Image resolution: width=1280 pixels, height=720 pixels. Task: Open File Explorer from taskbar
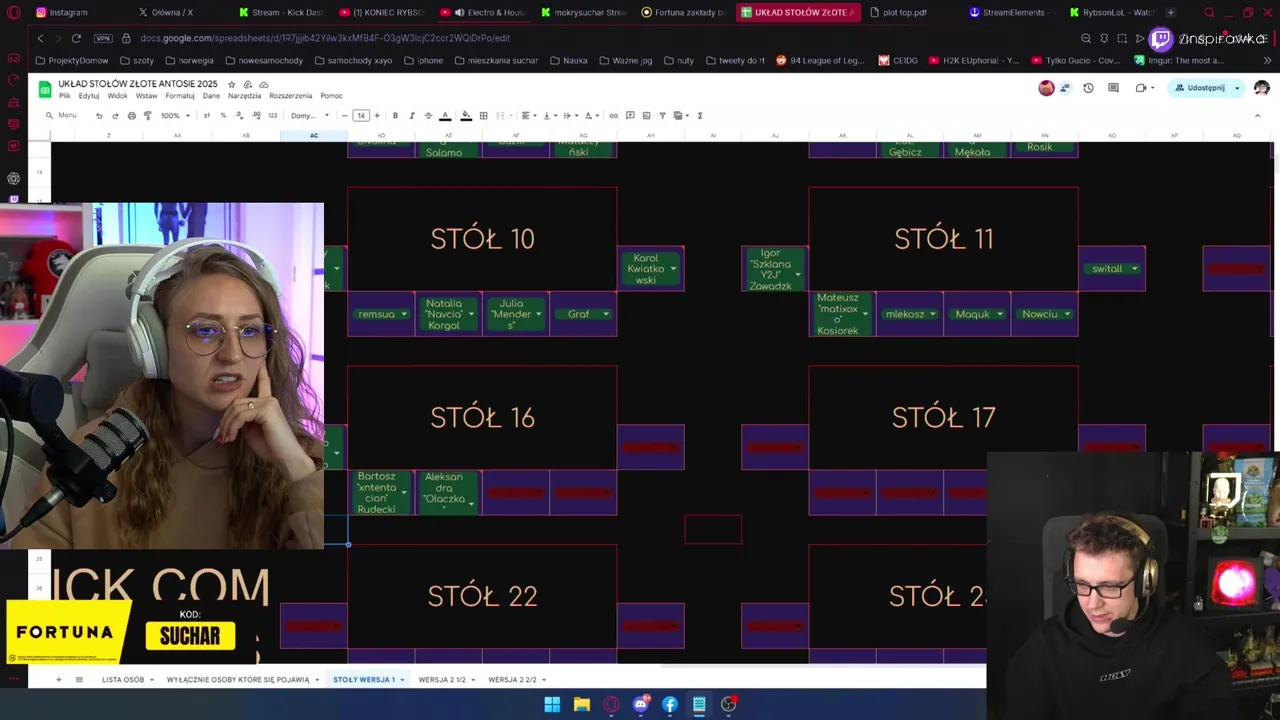coord(581,704)
